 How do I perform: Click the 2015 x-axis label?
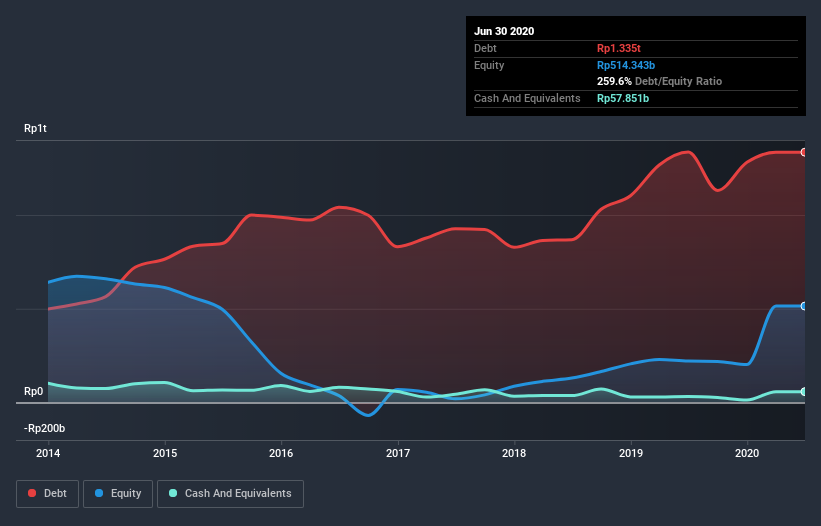click(165, 453)
